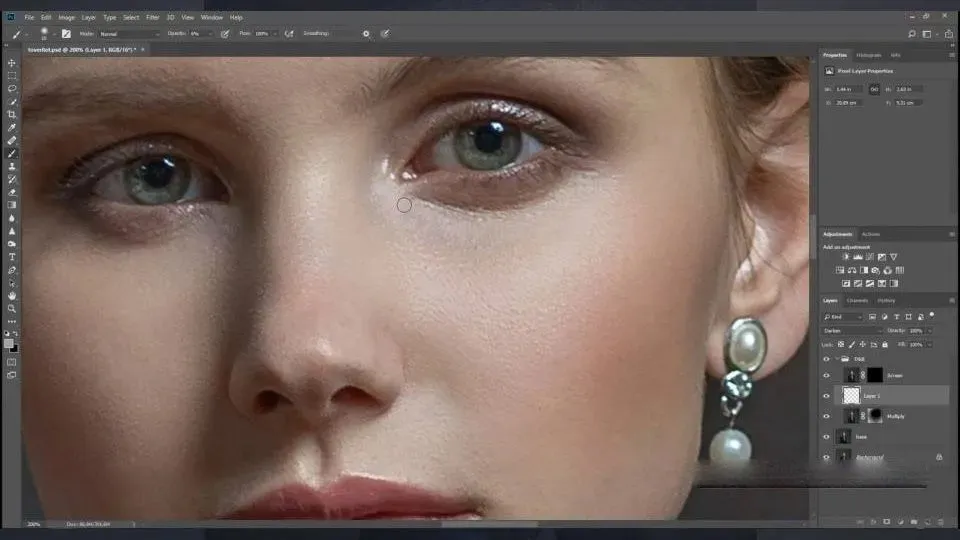
Task: Open the layer blend mode Darken dropdown
Action: [x=852, y=330]
